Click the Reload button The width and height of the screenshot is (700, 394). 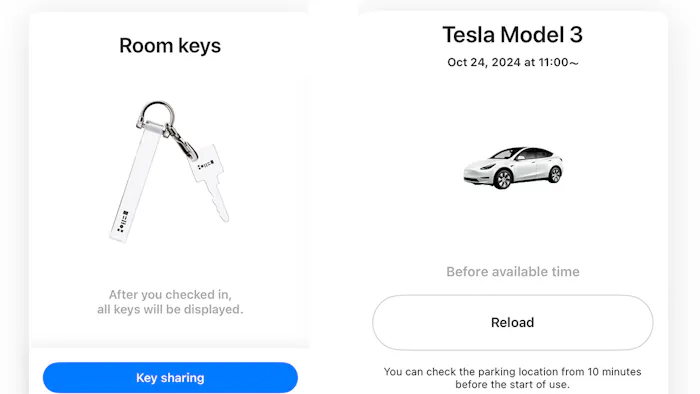coord(512,322)
